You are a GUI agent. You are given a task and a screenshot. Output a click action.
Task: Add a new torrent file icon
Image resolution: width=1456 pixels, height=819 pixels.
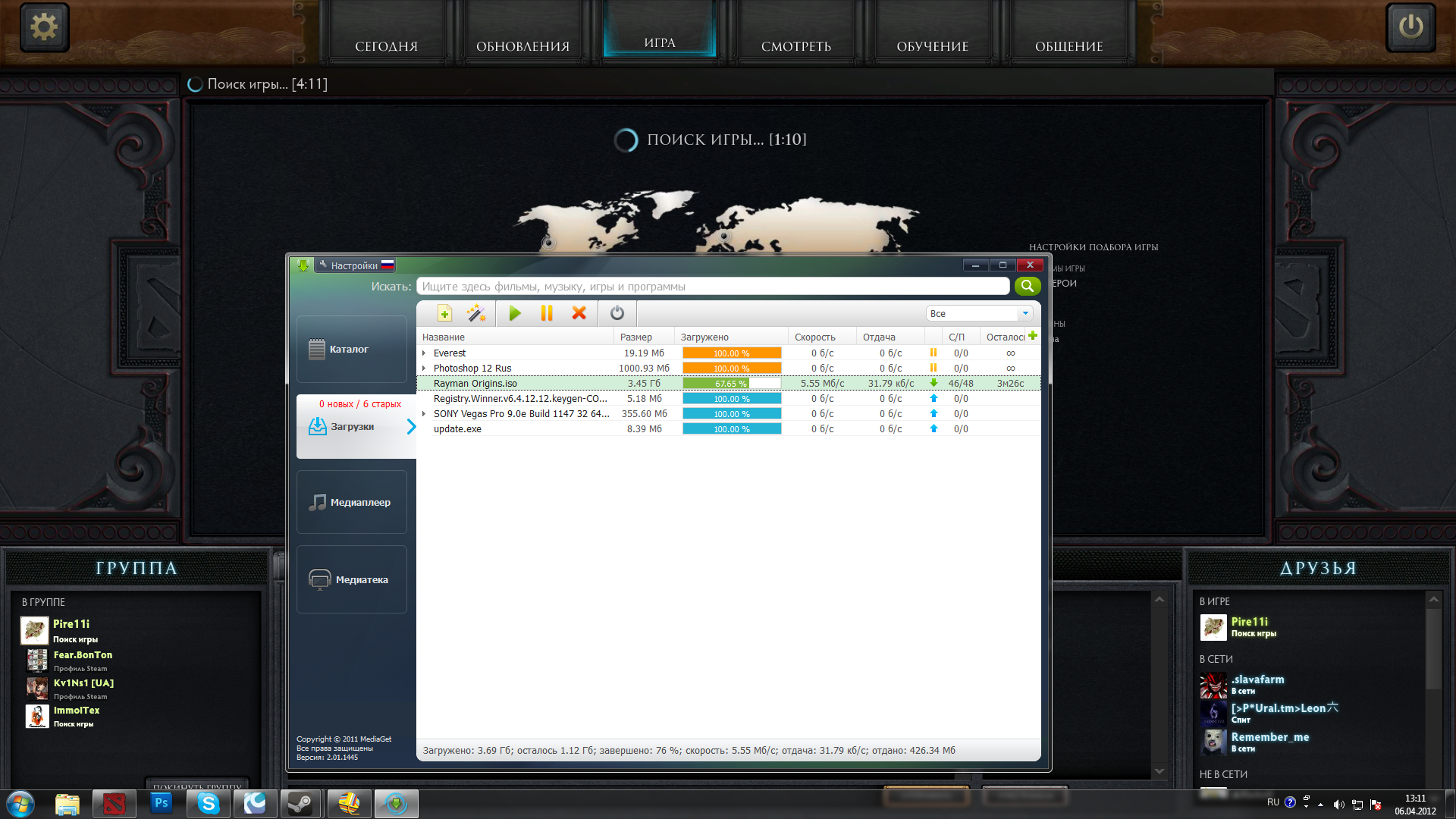coord(444,313)
